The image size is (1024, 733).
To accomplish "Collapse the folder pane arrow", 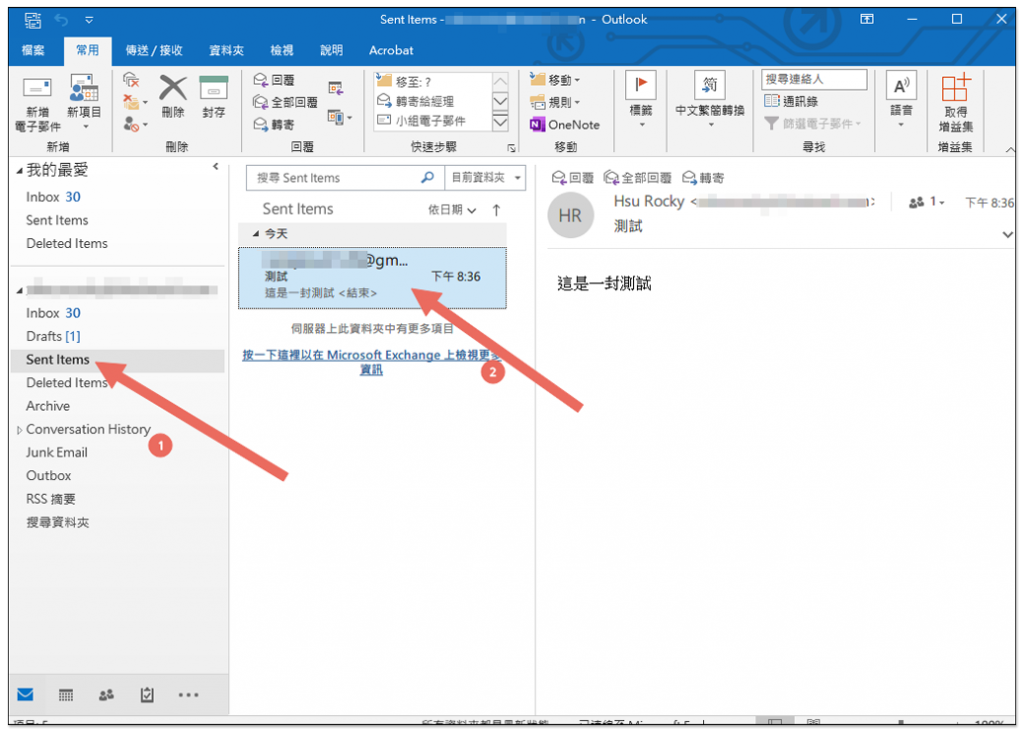I will 216,167.
